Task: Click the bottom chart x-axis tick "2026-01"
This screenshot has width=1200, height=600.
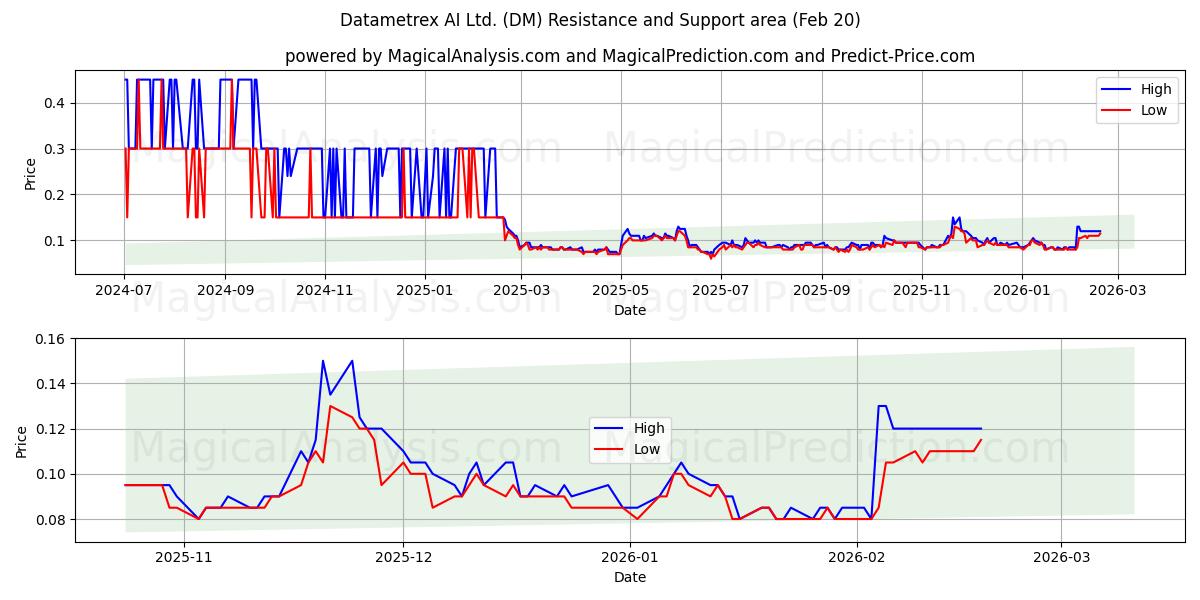Action: pos(630,557)
